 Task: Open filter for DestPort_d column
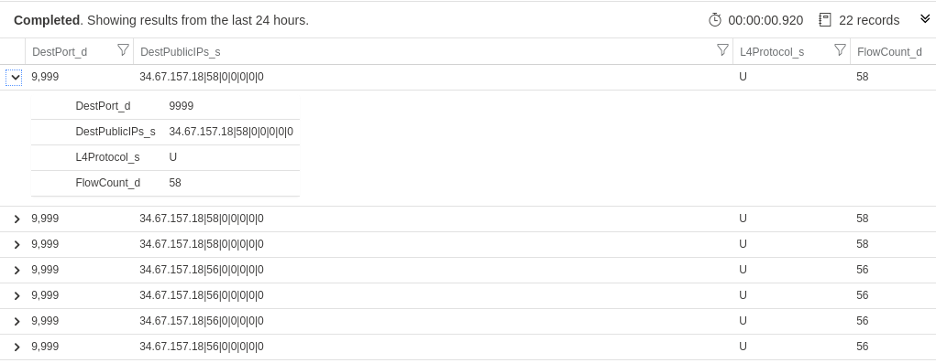123,50
